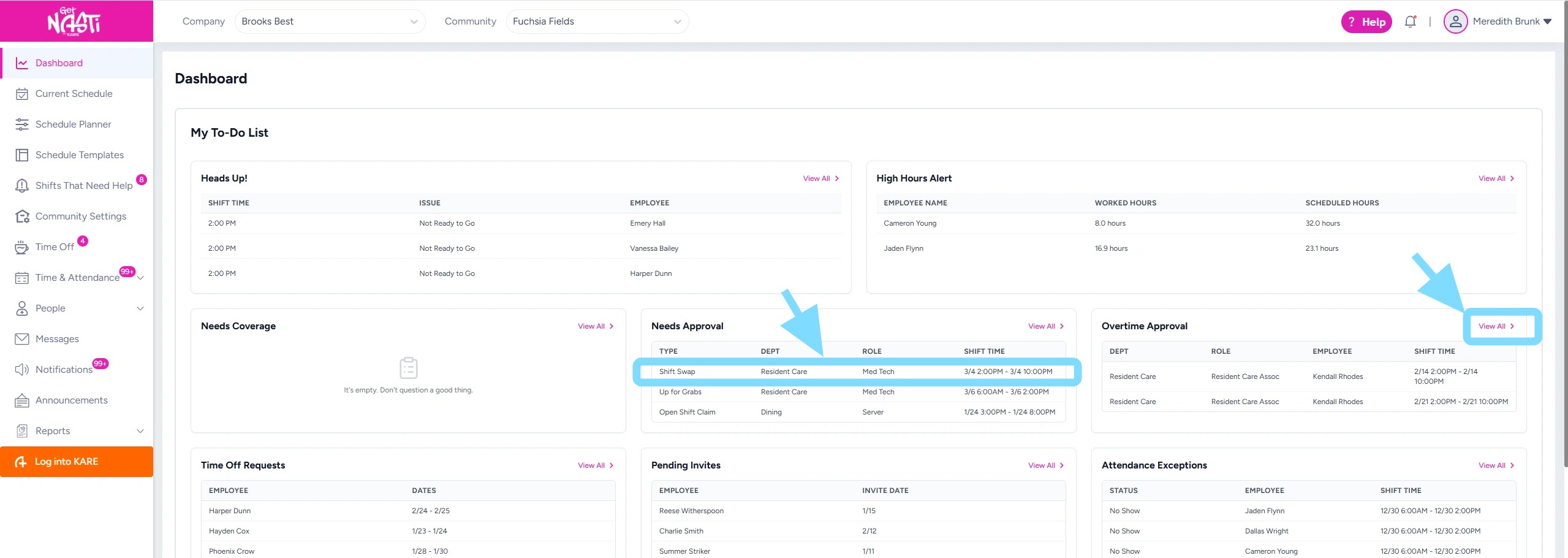This screenshot has height=558, width=1568.
Task: Click the Get Nasti Kare logo
Action: [x=74, y=21]
